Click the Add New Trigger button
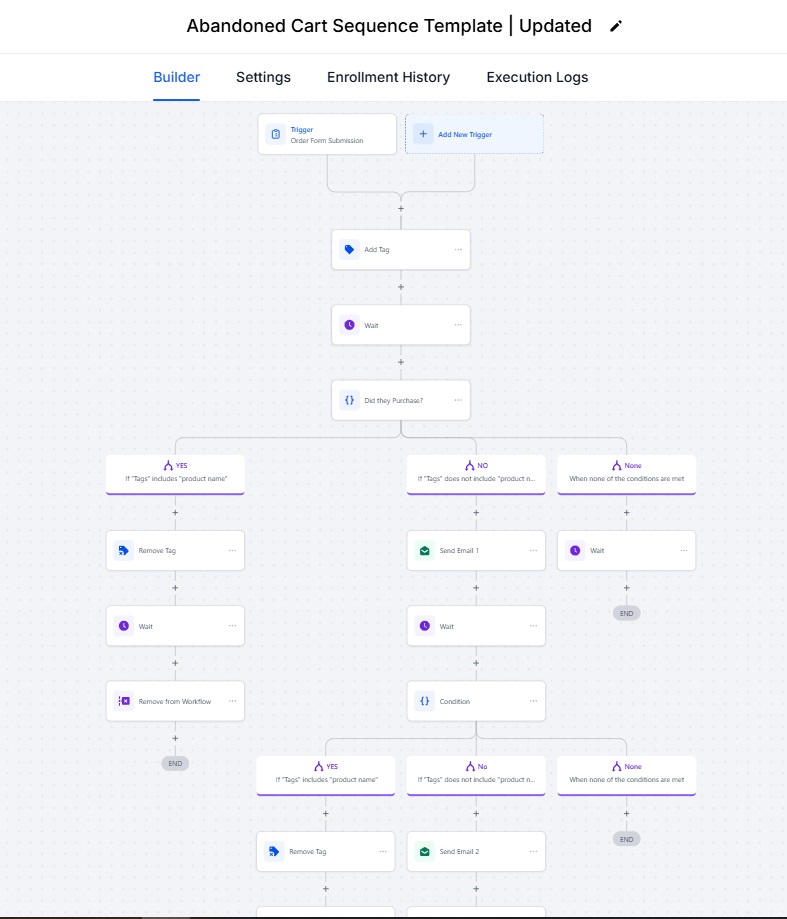The width and height of the screenshot is (787, 919). (x=474, y=134)
